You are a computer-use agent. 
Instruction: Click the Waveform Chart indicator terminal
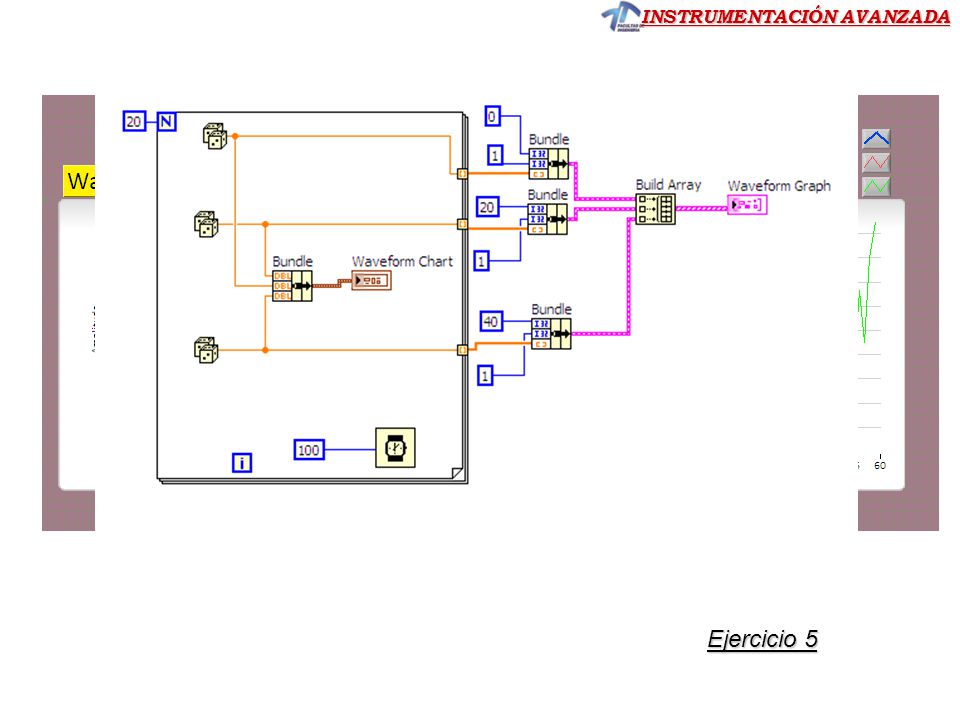371,280
